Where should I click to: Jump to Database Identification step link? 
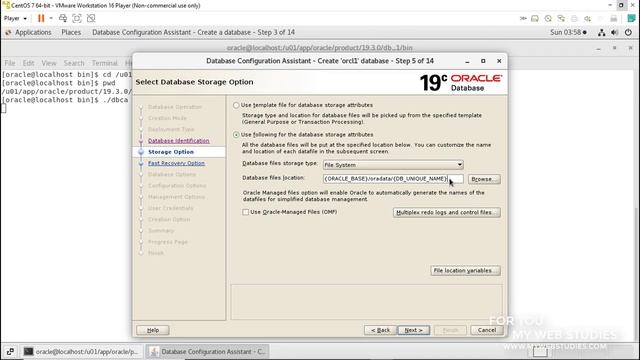click(178, 141)
